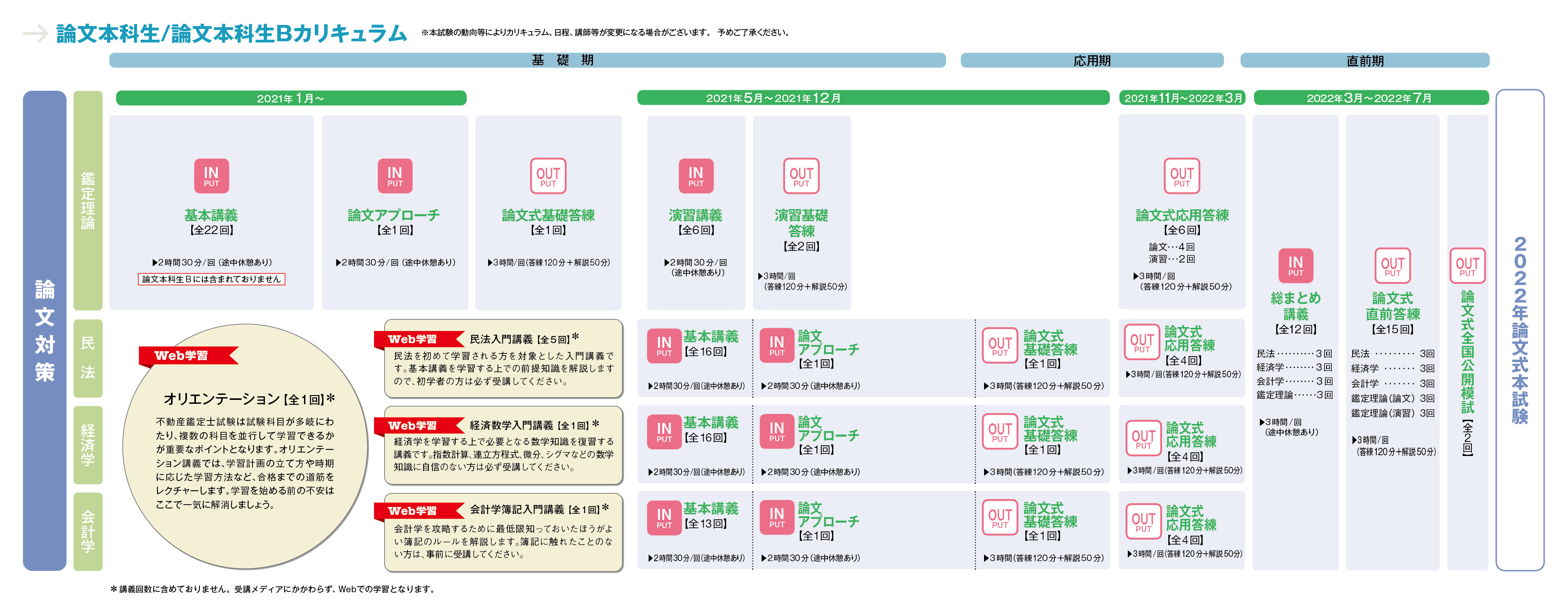Select the 基礎期 period bar
The image size is (1568, 616).
(x=527, y=60)
